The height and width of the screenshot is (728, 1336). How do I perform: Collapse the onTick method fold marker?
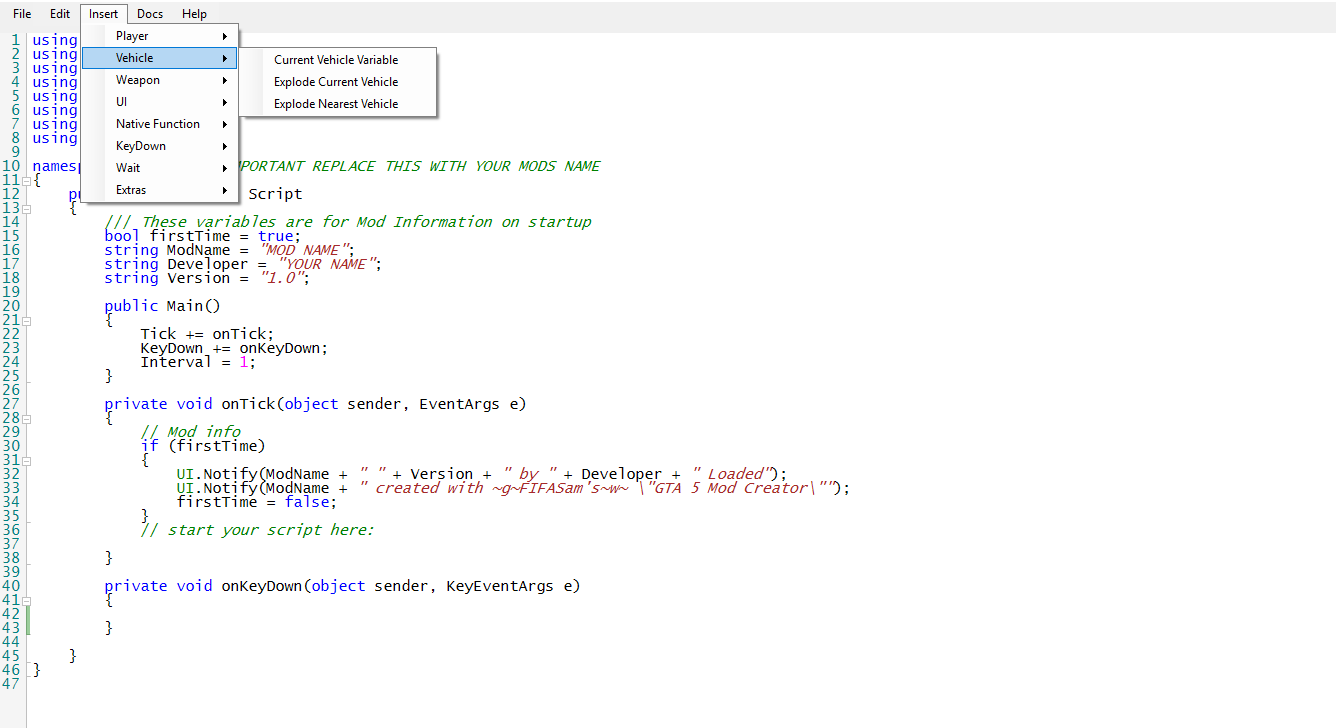[x=27, y=419]
